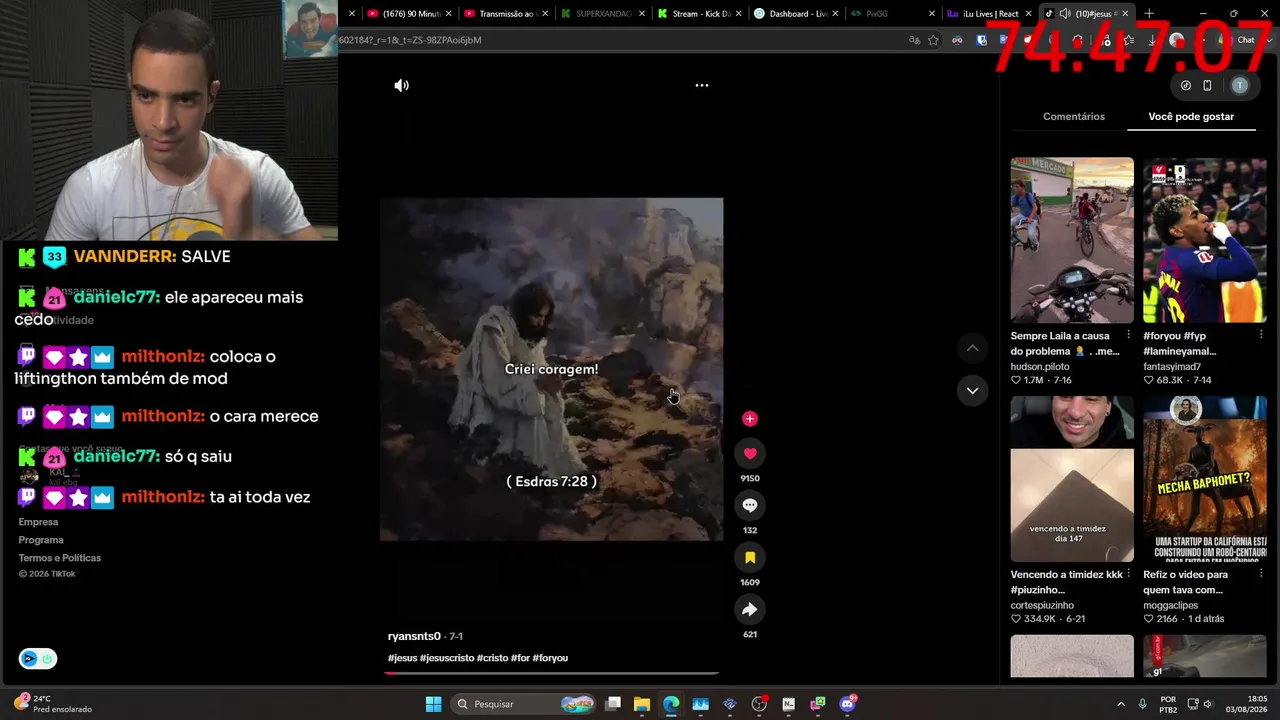Viewport: 1280px width, 720px height.
Task: Toggle the pill switch at the sidebar bottom
Action: (38, 659)
